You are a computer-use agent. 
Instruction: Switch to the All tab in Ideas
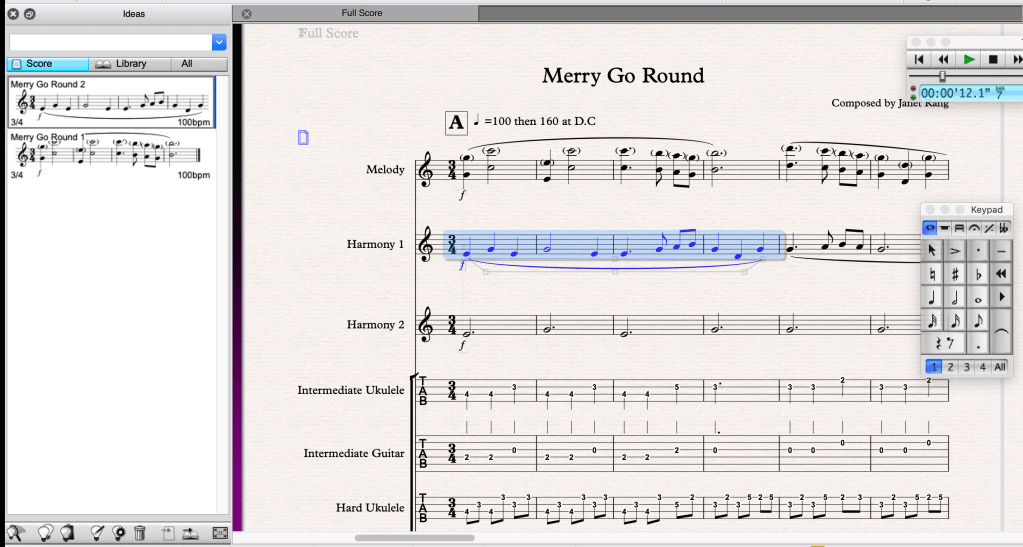187,64
